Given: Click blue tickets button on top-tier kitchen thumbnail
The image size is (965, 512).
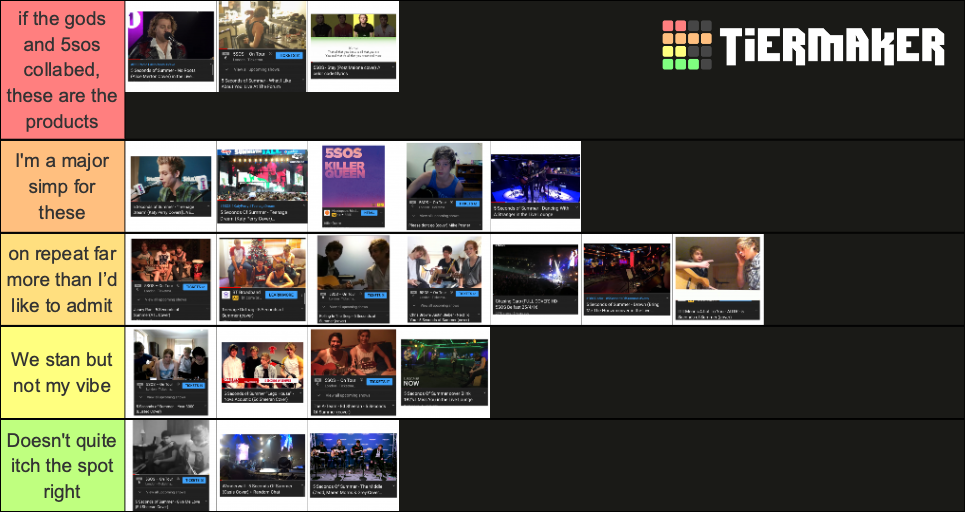Looking at the screenshot, I should click(289, 55).
